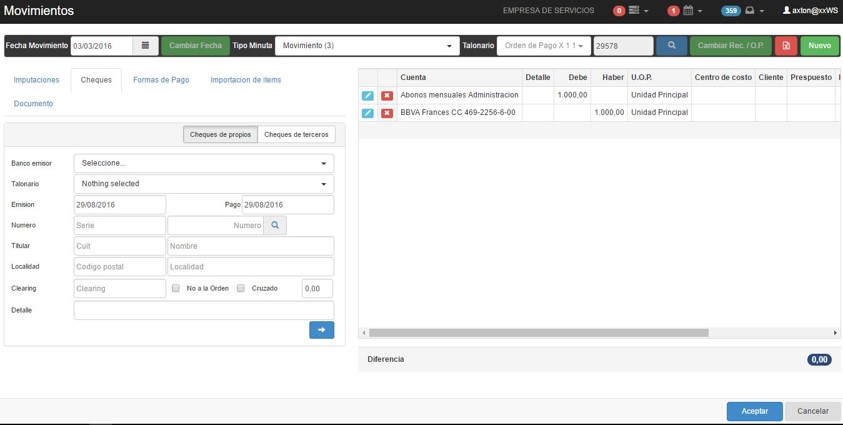Click the search icon next to Numero field
Screen dimensions: 843x425
pos(275,226)
